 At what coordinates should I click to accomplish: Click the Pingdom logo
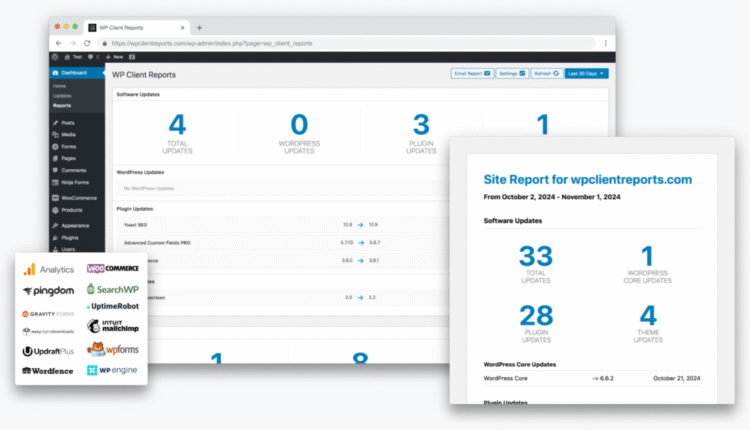click(48, 291)
